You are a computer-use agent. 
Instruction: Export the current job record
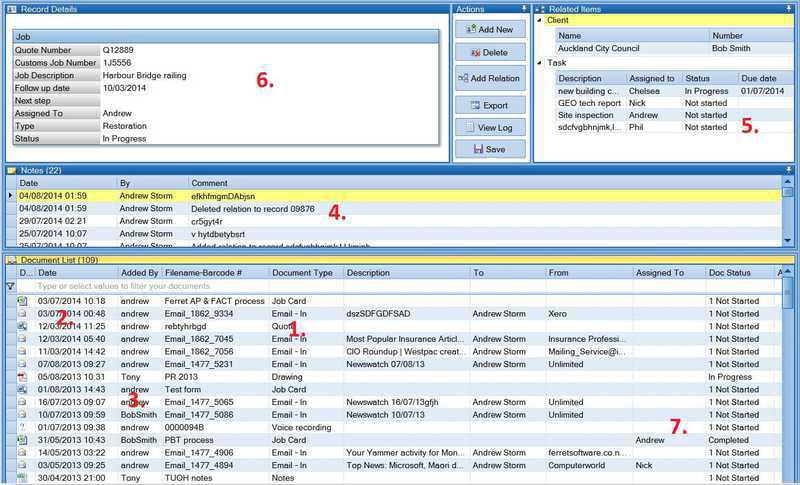[488, 104]
